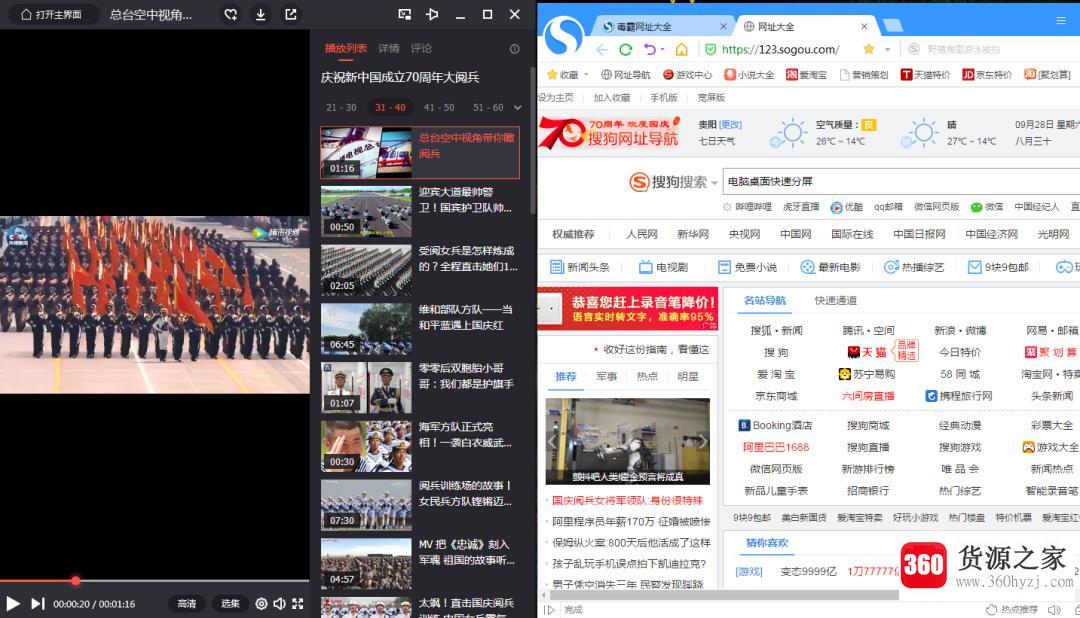Play the video with the play button
Viewport: 1080px width, 618px height.
12,604
